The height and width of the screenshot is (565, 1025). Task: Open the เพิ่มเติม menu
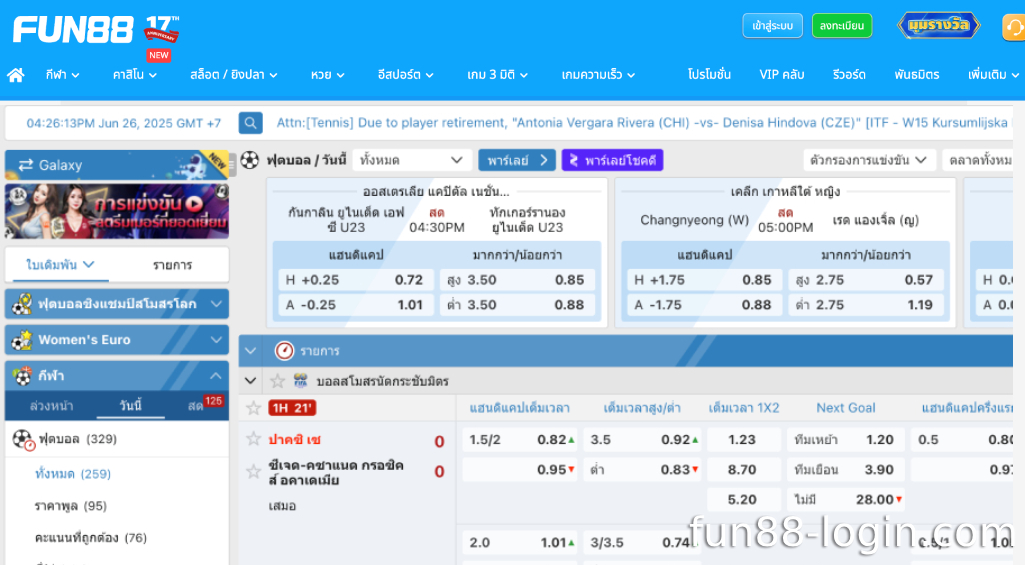point(994,75)
